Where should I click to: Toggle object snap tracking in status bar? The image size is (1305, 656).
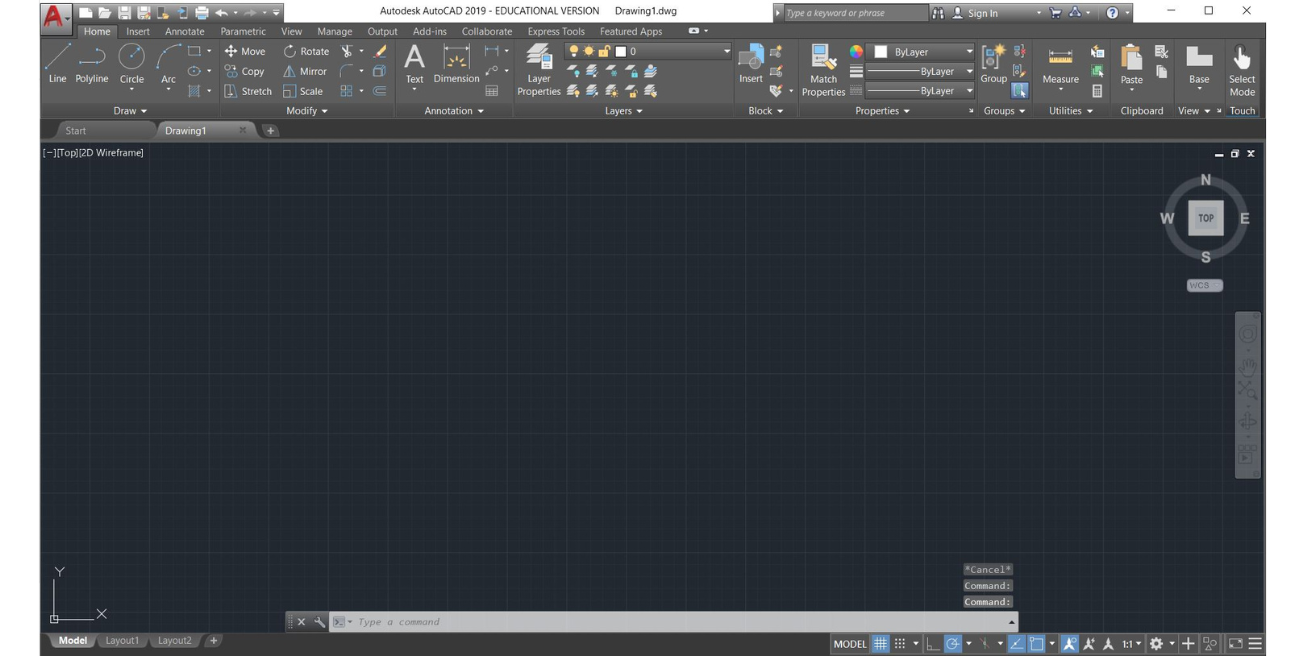click(1016, 644)
